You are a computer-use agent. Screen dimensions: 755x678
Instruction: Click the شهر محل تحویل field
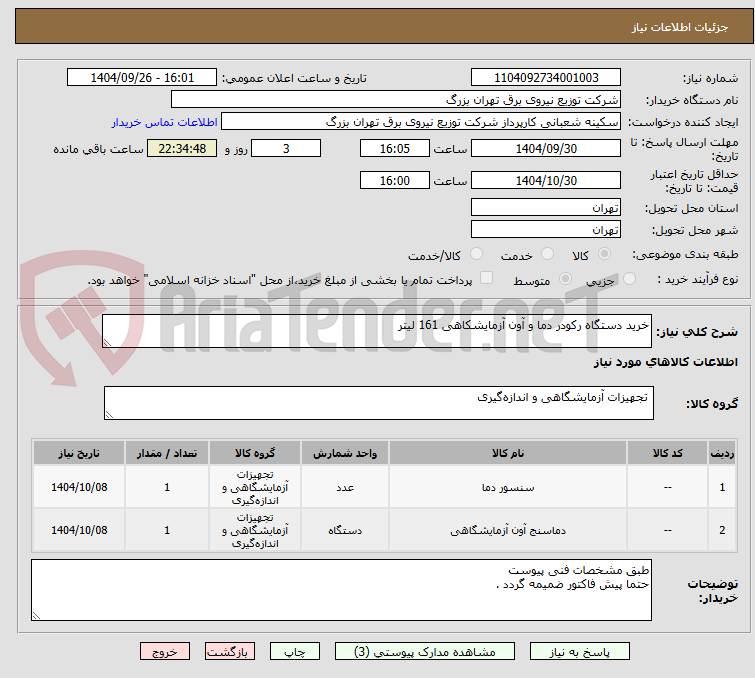(546, 230)
